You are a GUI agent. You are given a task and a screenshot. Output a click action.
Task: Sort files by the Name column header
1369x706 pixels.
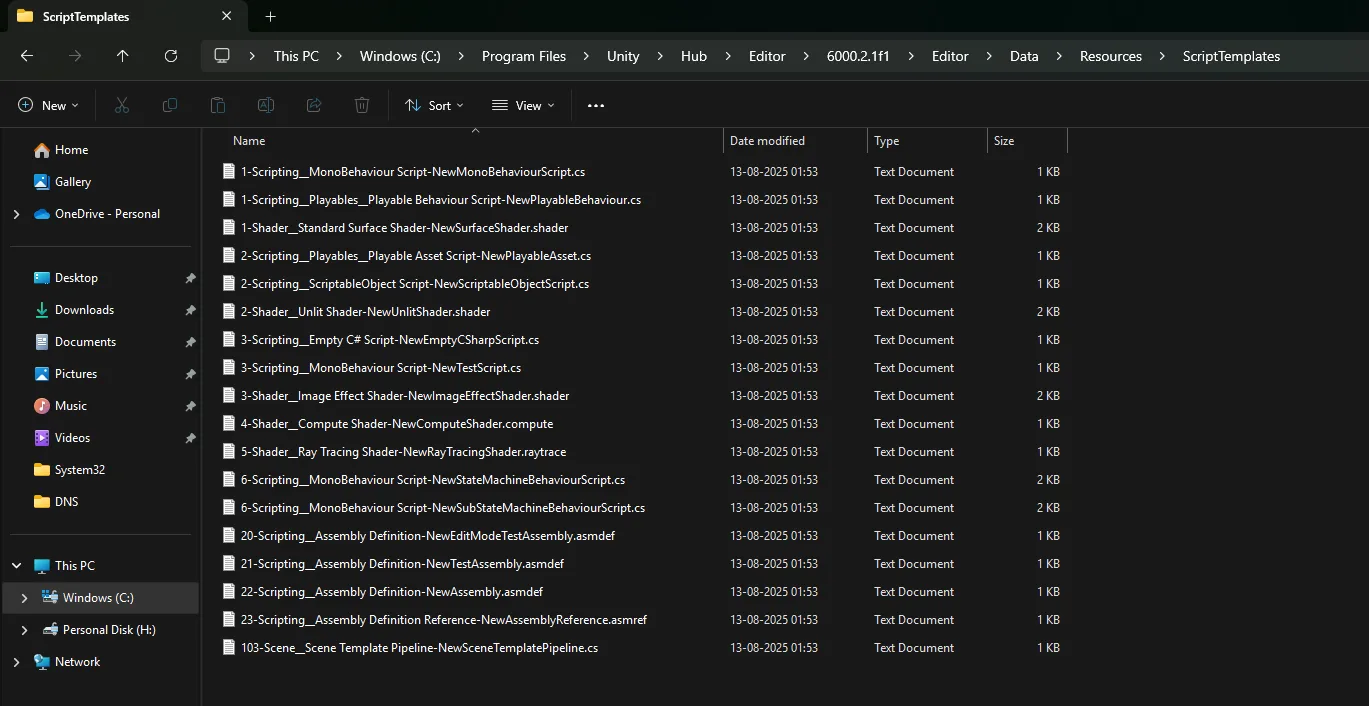(472, 141)
